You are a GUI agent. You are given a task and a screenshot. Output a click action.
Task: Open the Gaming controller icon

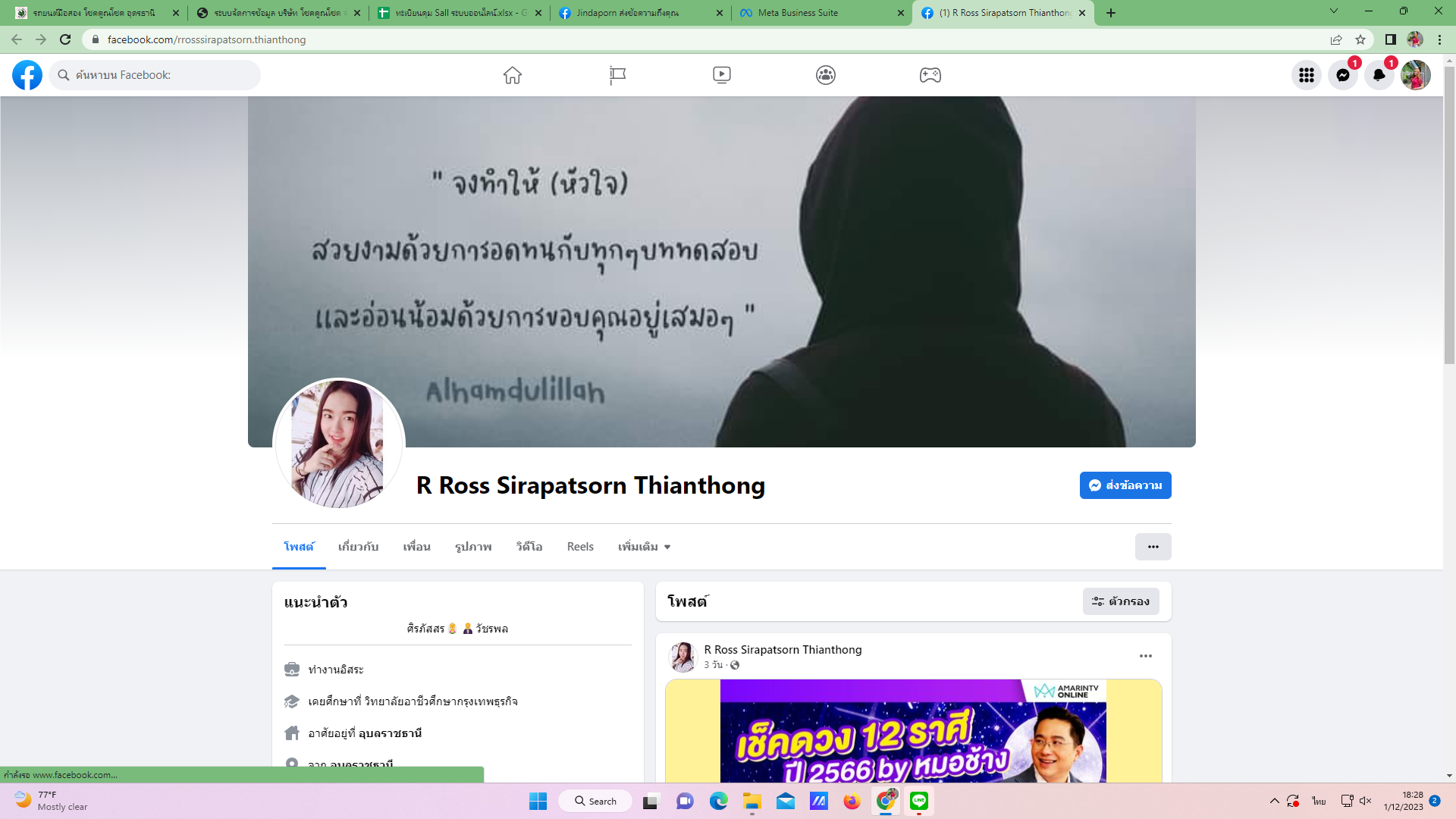click(930, 75)
